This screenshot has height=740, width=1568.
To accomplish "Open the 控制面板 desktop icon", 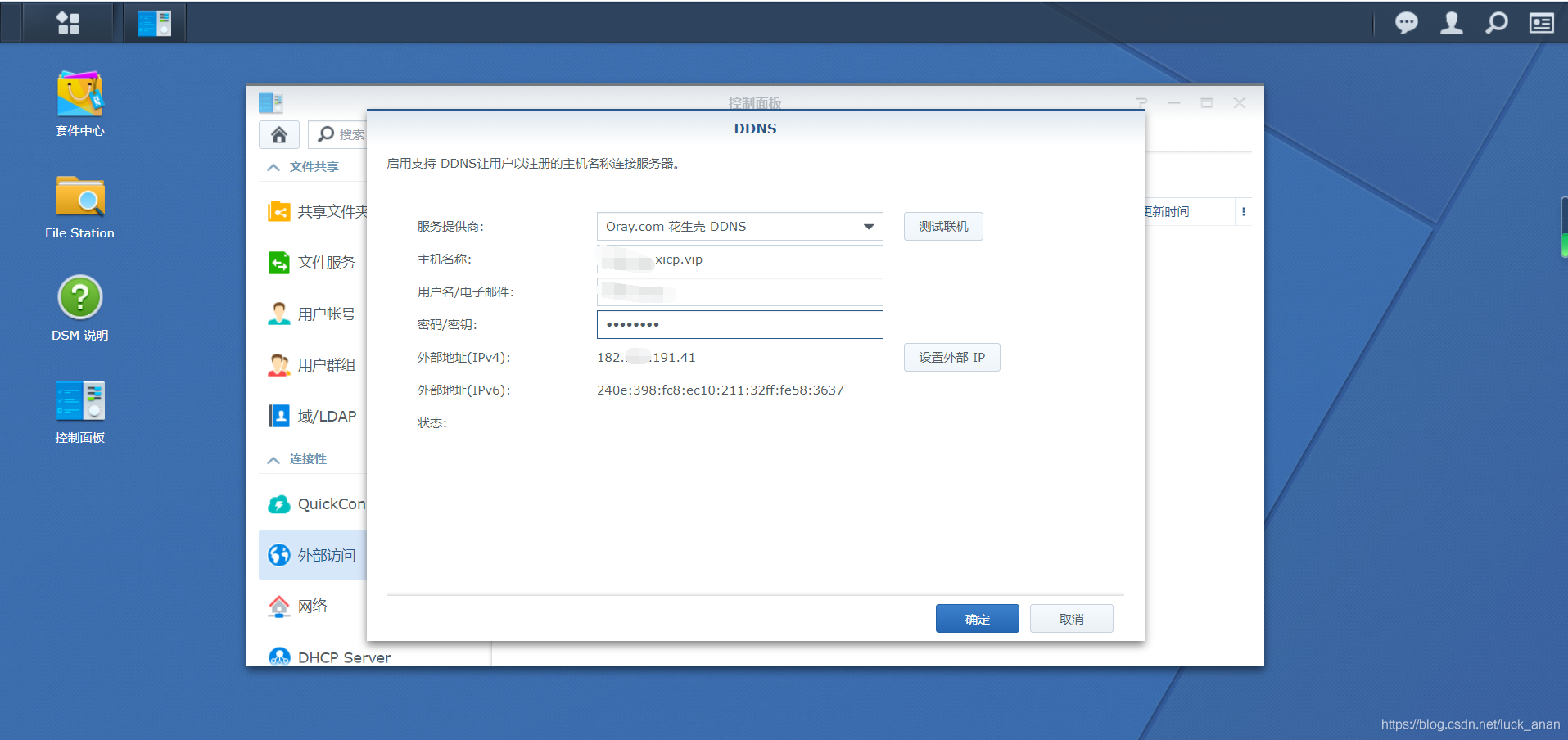I will click(79, 412).
